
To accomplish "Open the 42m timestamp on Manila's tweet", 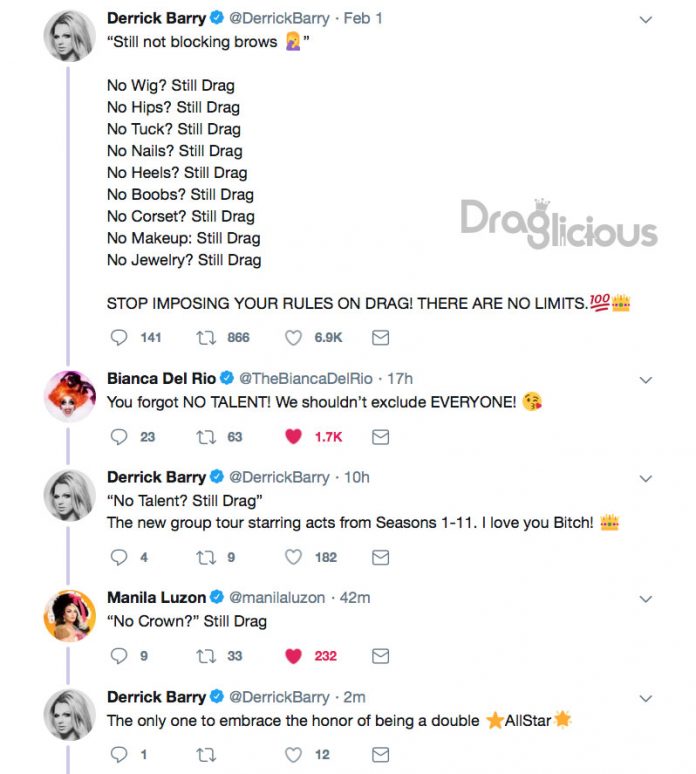I will (355, 598).
